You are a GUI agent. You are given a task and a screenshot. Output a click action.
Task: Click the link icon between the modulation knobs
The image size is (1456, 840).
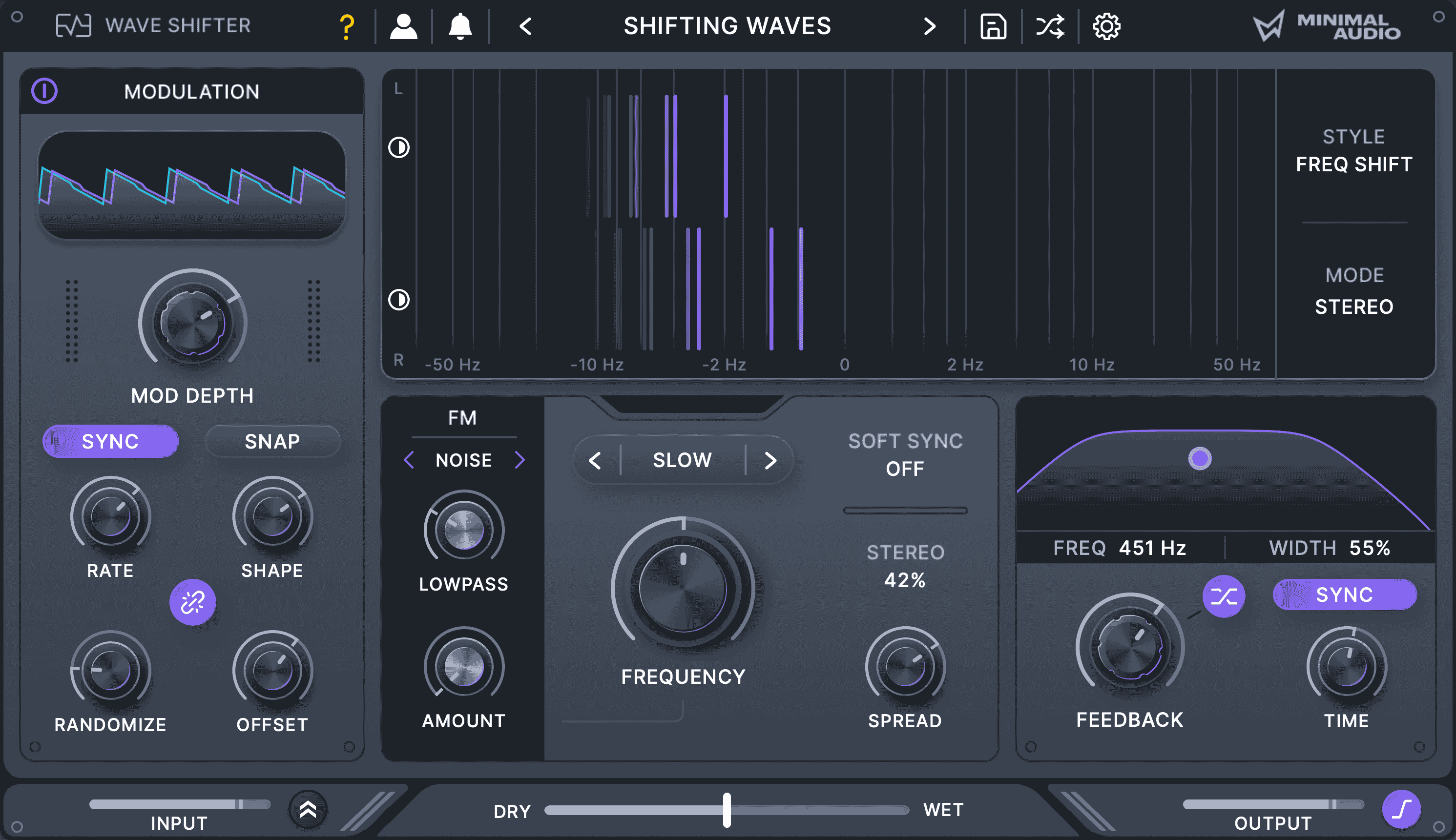tap(191, 602)
